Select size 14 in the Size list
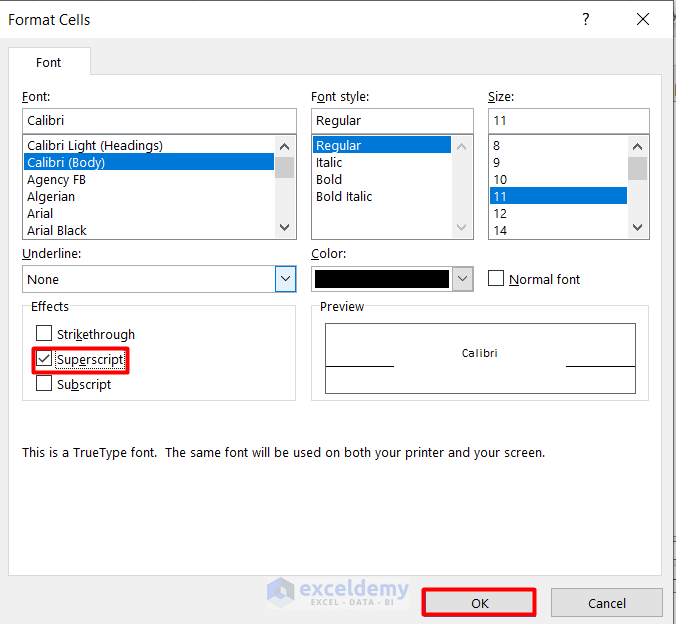The image size is (676, 624). [500, 231]
